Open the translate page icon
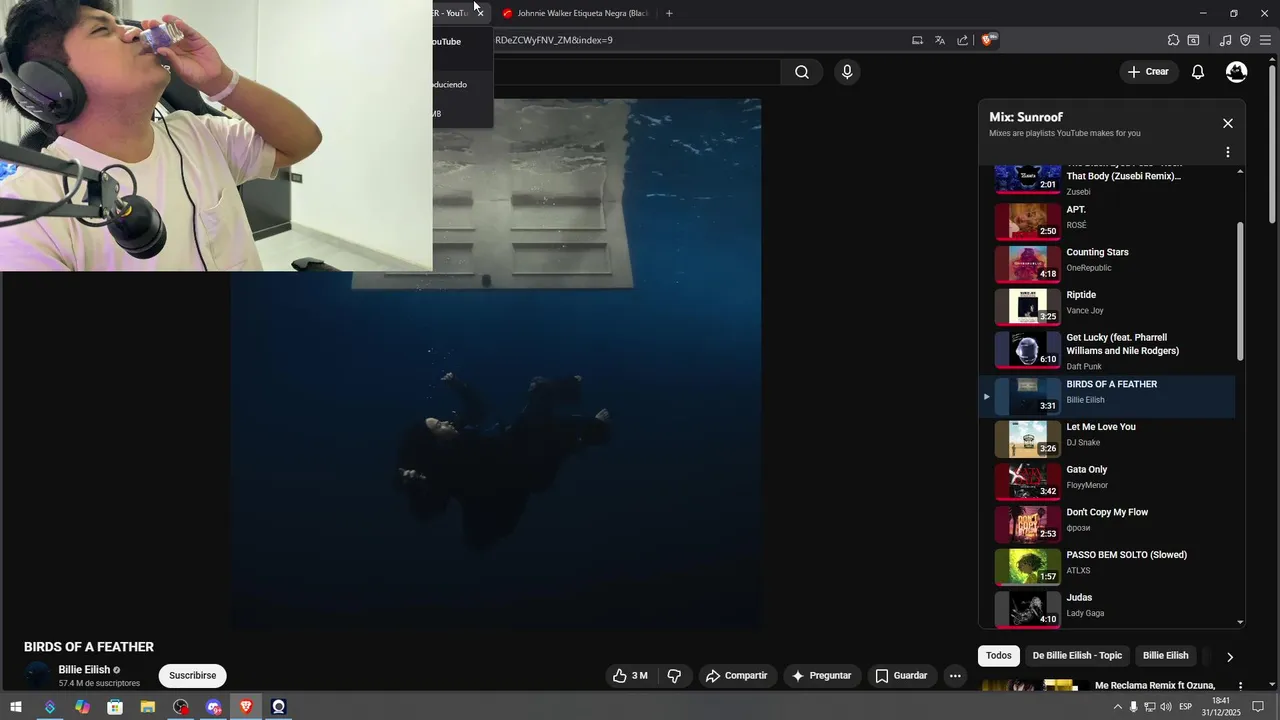Image resolution: width=1280 pixels, height=720 pixels. 940,40
